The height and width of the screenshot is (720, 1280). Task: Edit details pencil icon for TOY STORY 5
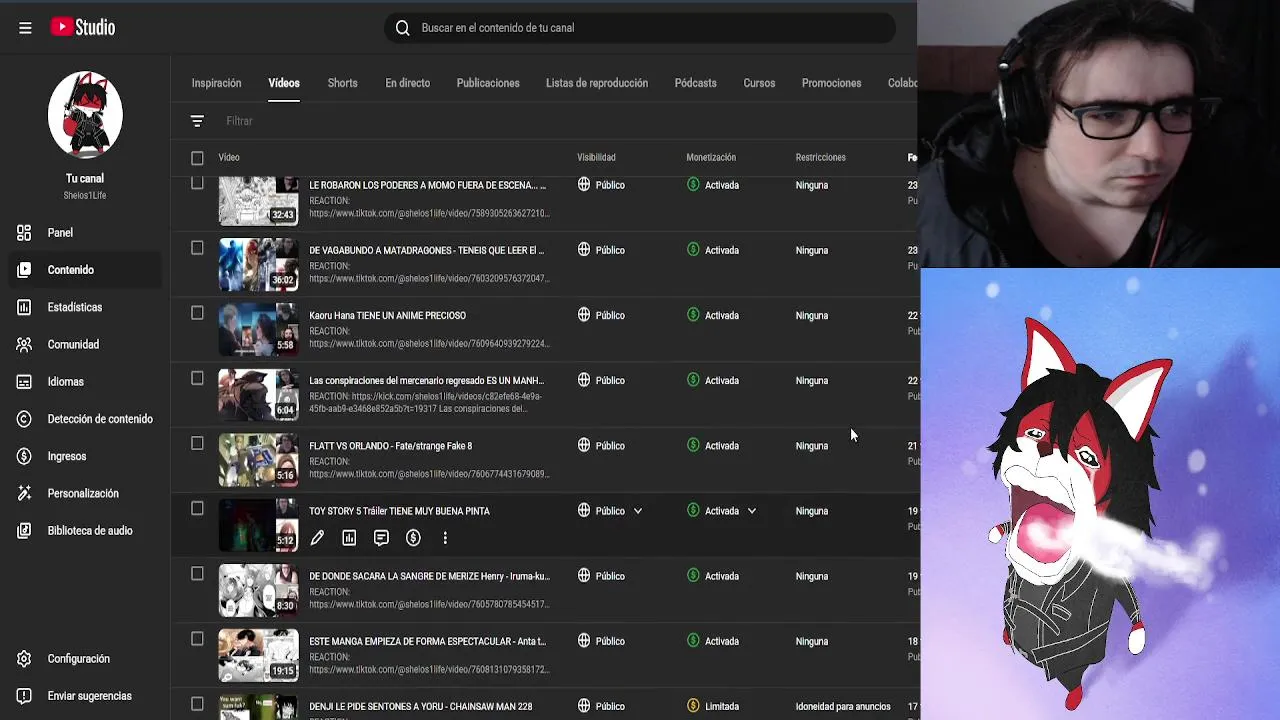point(317,538)
